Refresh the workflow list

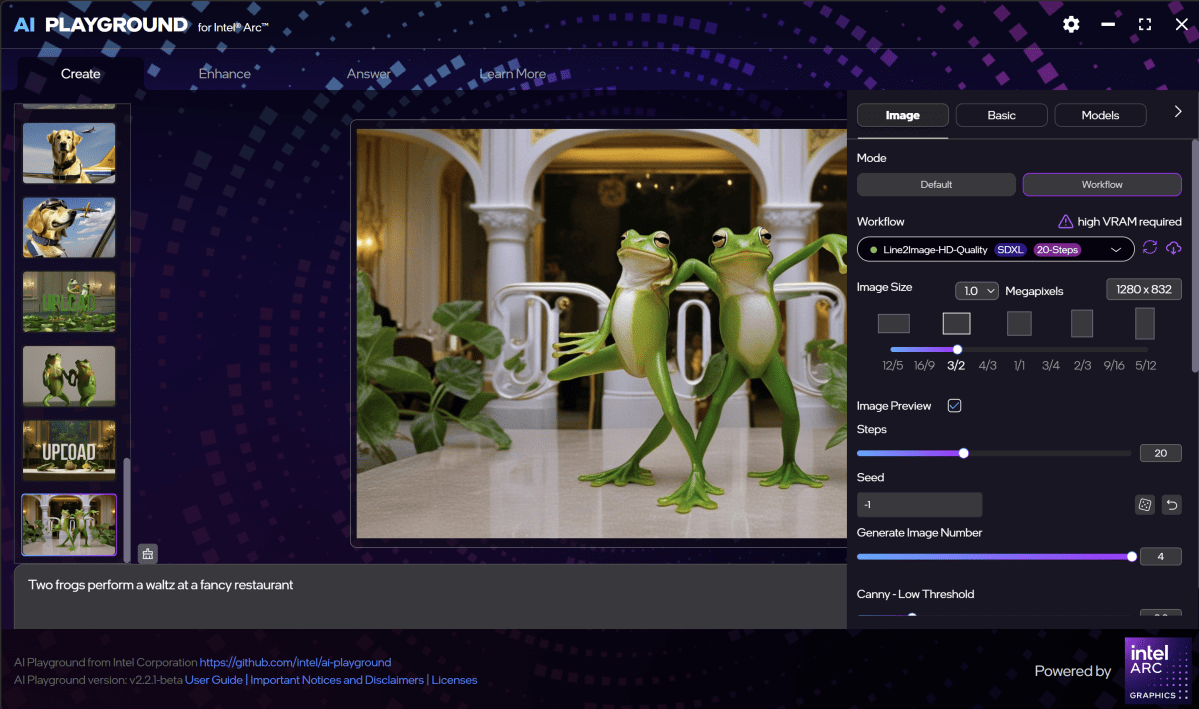(1149, 248)
